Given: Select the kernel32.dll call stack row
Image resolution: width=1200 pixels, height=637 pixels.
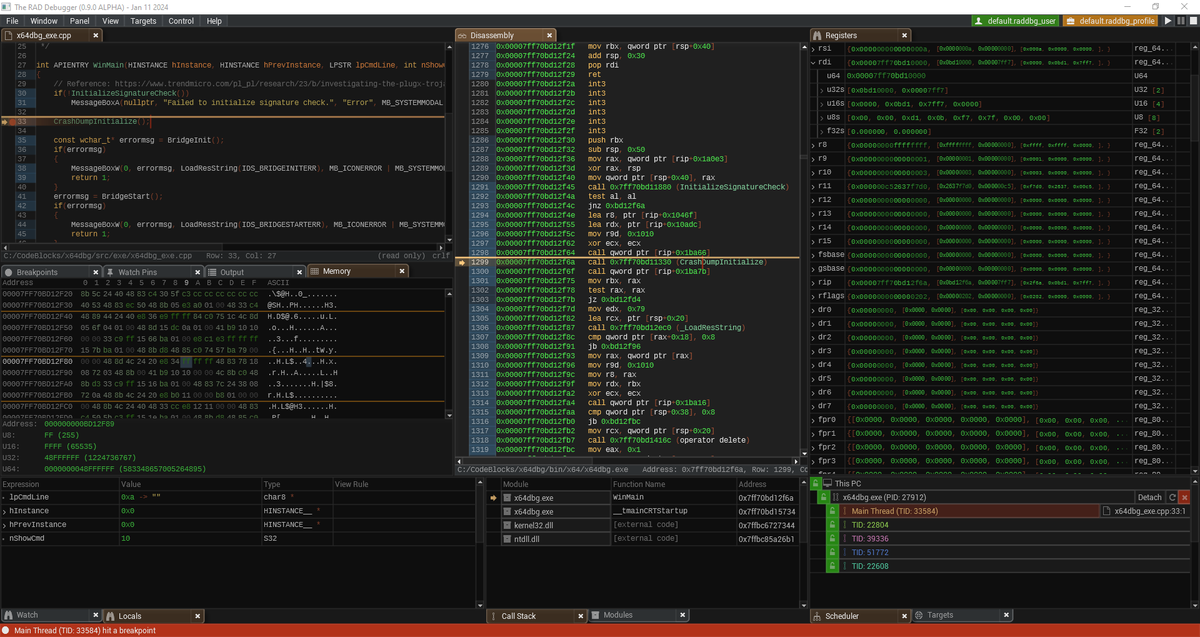Looking at the screenshot, I should click(648, 525).
